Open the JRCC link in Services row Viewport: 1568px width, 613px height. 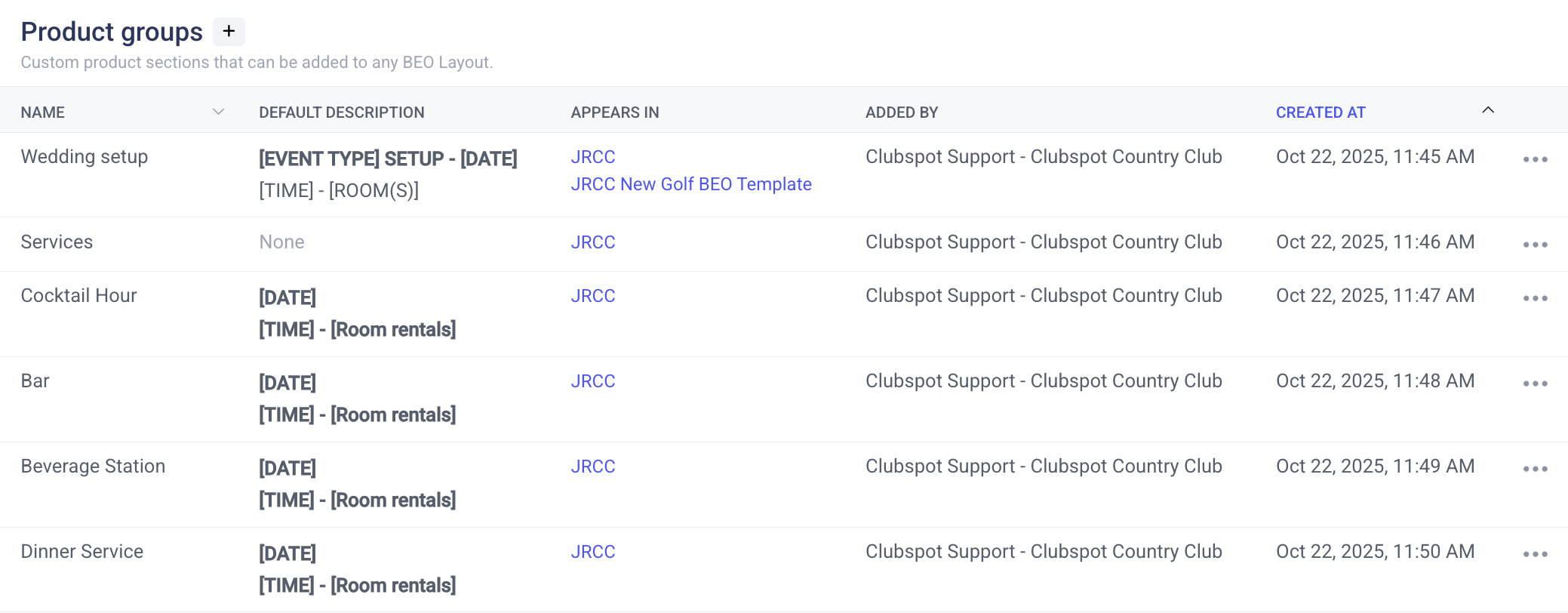593,242
